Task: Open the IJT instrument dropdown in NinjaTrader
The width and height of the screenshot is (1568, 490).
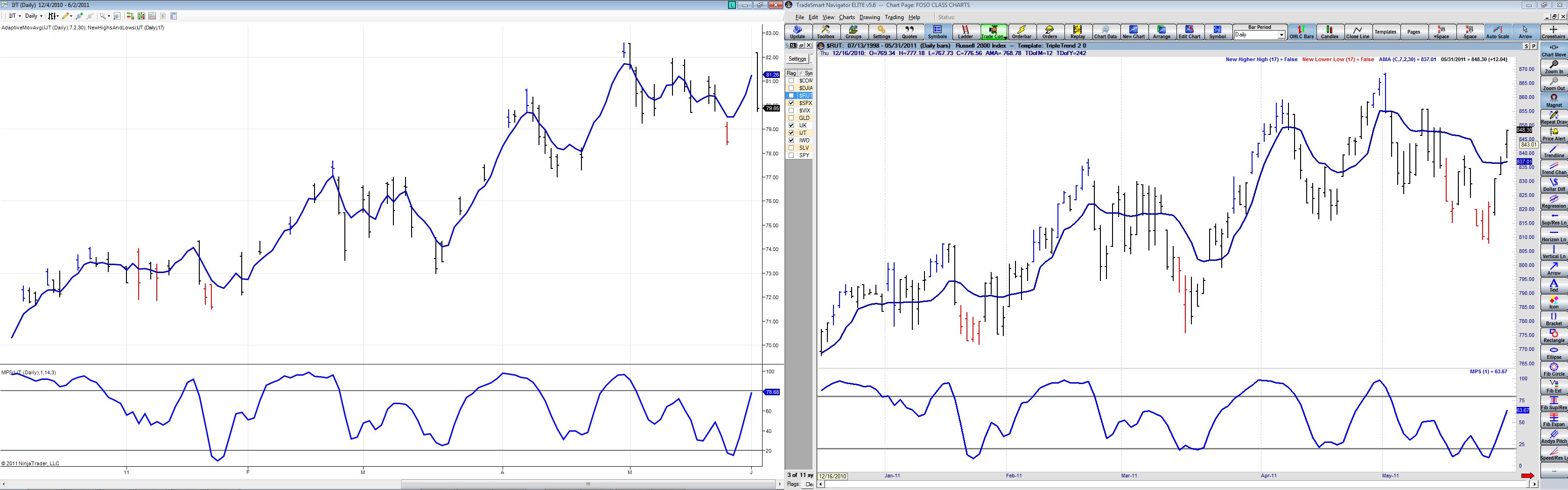Action: [15, 16]
